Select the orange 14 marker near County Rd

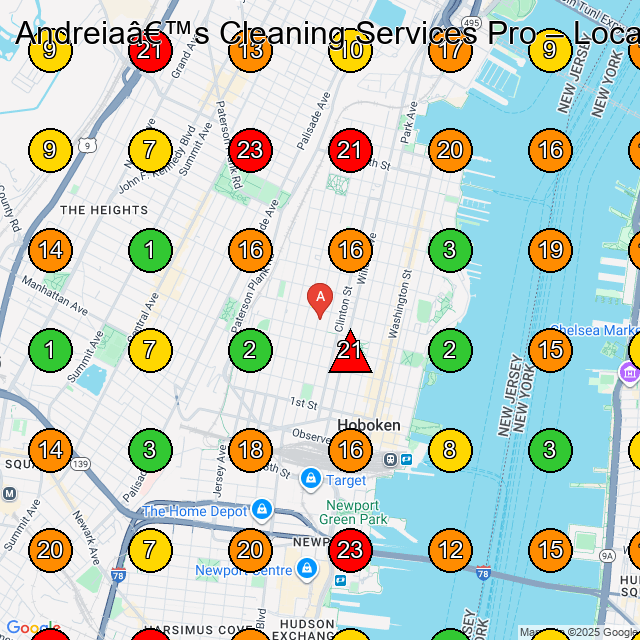(x=50, y=250)
